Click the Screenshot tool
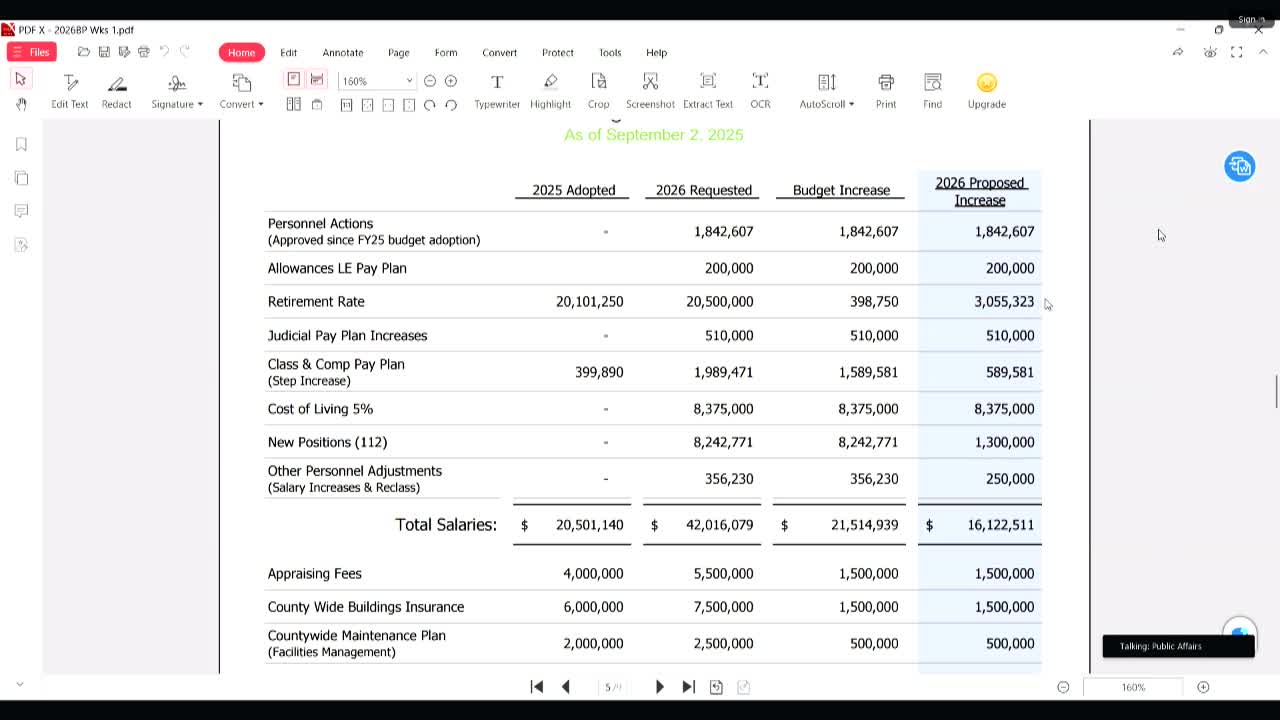The width and height of the screenshot is (1280, 720). [650, 91]
